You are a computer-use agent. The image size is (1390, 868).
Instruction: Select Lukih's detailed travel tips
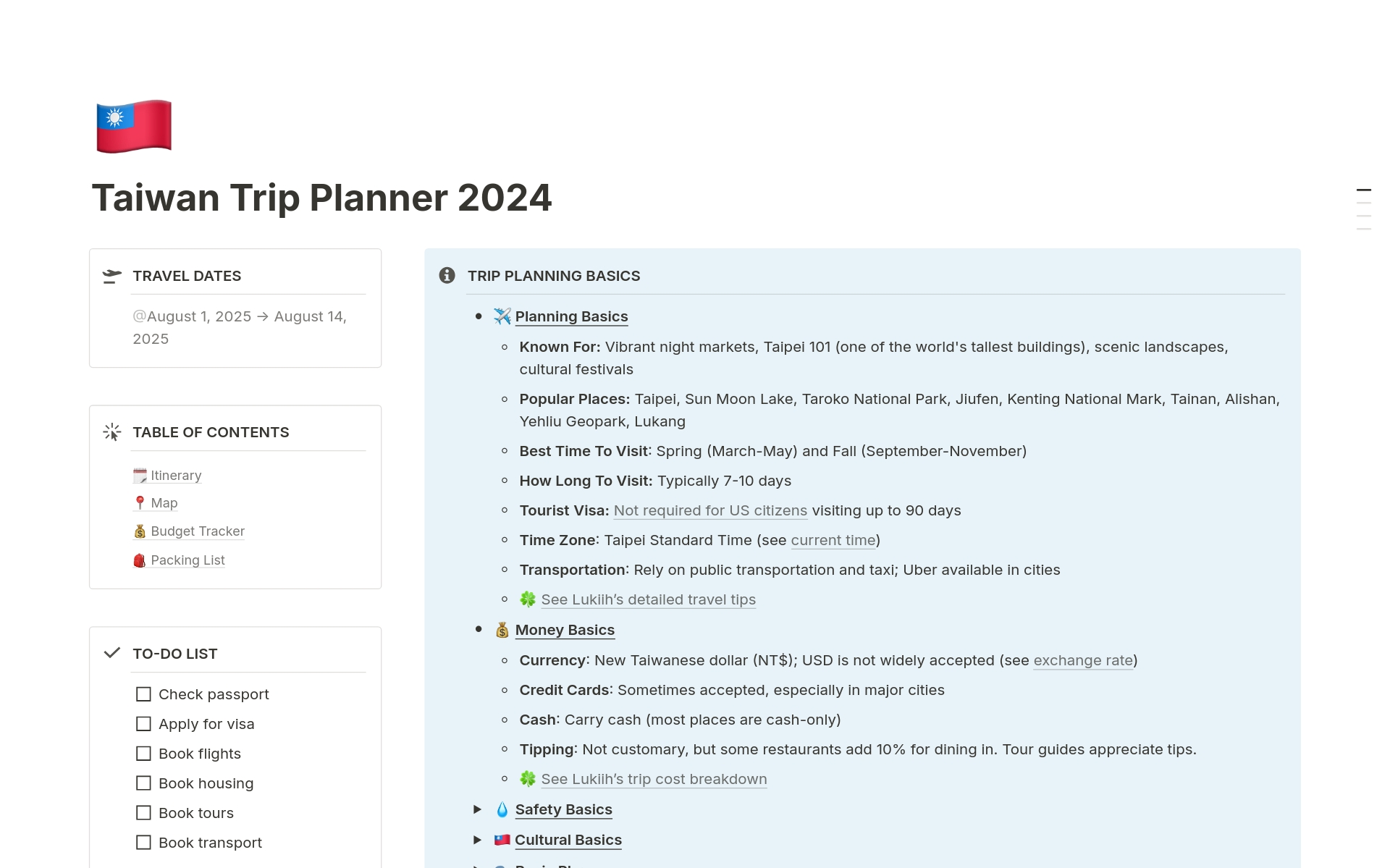coord(647,599)
